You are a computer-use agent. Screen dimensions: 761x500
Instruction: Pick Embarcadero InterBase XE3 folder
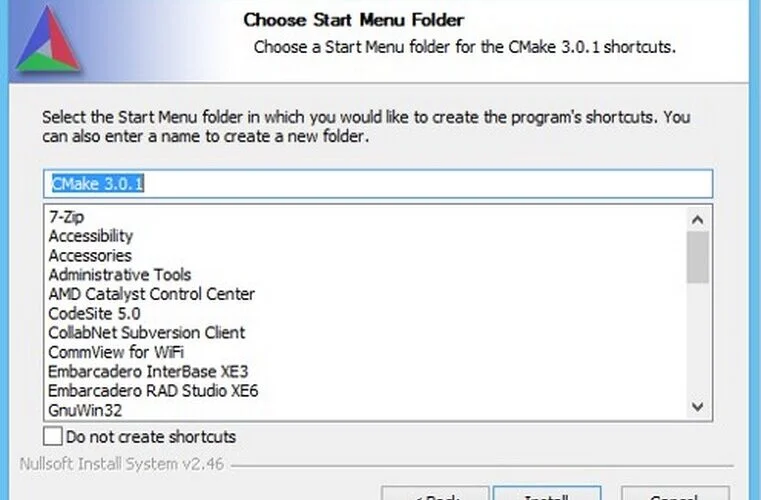tap(148, 371)
